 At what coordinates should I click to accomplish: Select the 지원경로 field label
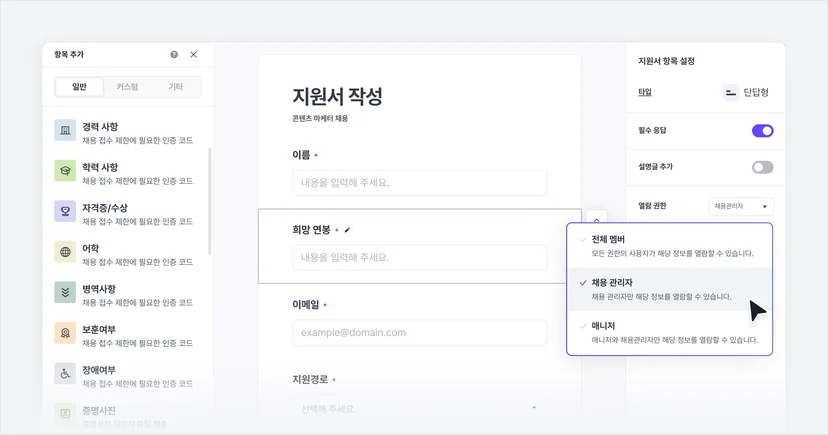[310, 380]
